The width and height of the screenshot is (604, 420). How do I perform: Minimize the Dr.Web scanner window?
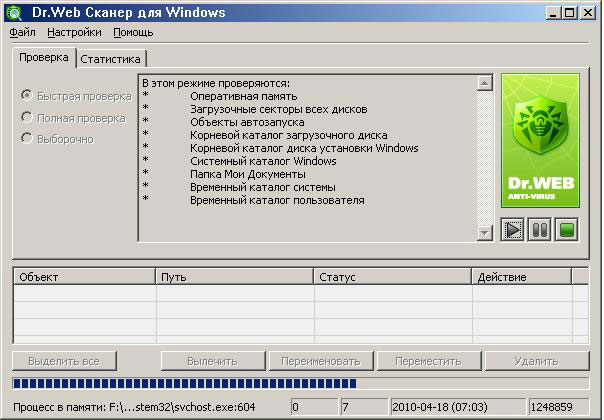553,13
